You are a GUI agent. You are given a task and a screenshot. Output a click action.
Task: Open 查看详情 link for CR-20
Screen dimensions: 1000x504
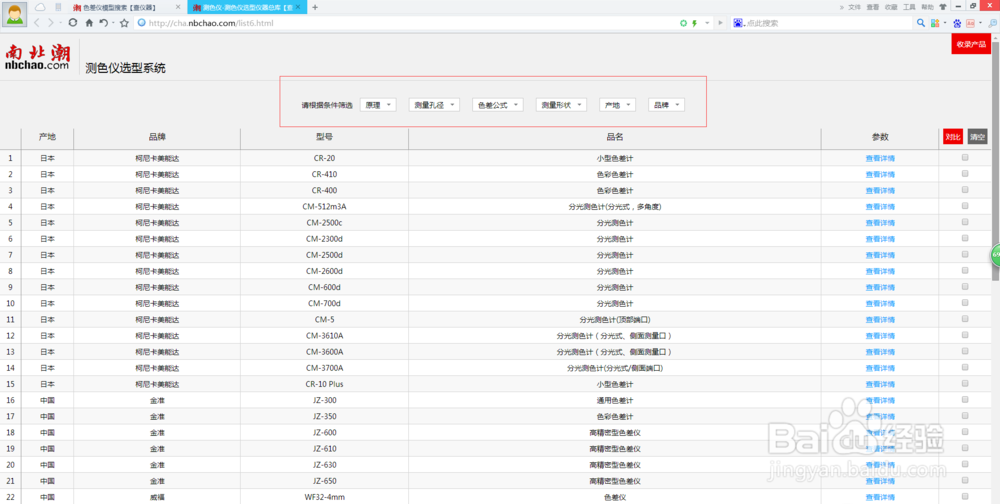[879, 158]
